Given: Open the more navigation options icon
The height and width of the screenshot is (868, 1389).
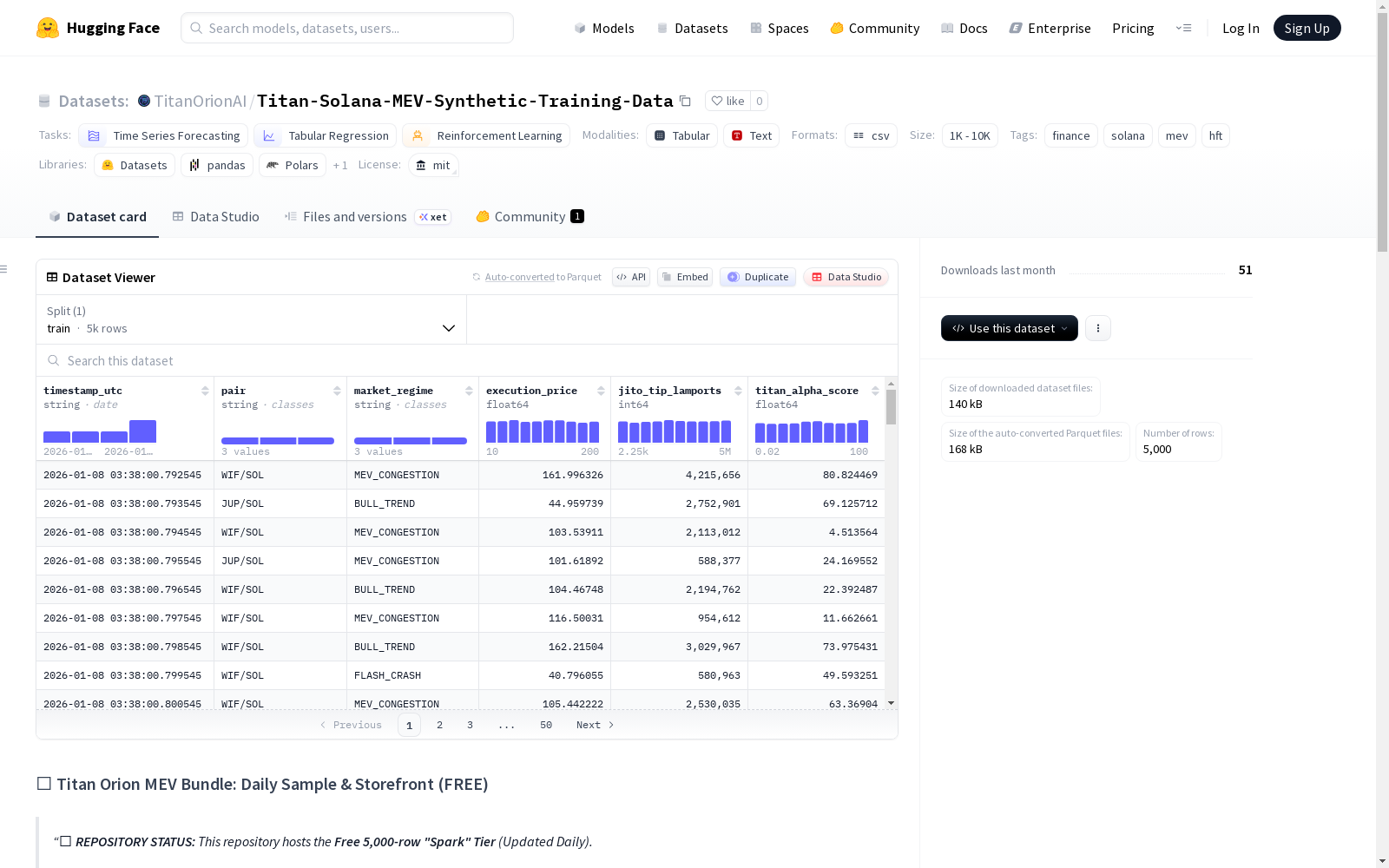Looking at the screenshot, I should click(1183, 28).
